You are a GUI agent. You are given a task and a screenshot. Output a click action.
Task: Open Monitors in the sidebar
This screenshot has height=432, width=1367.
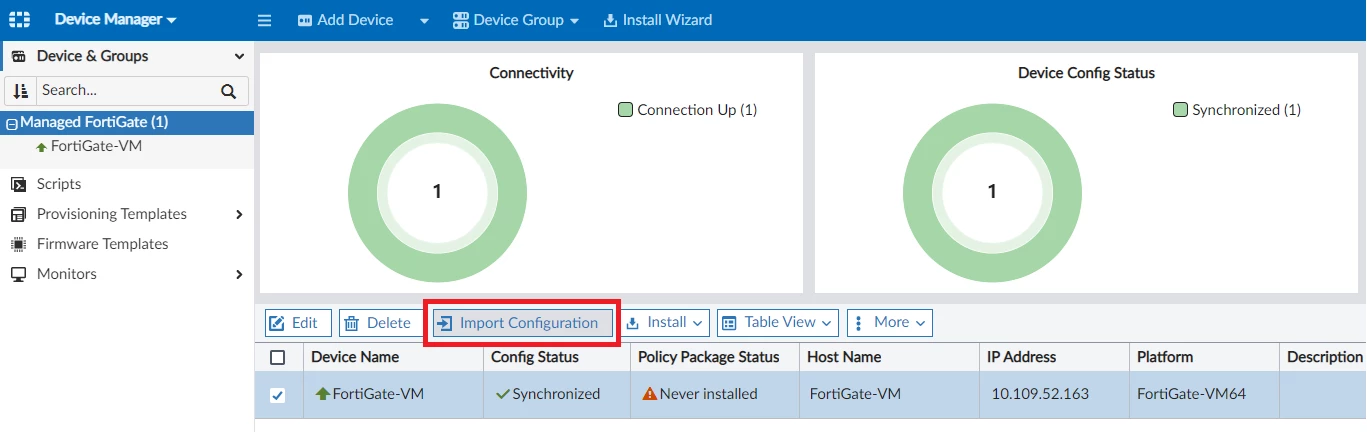pos(67,274)
